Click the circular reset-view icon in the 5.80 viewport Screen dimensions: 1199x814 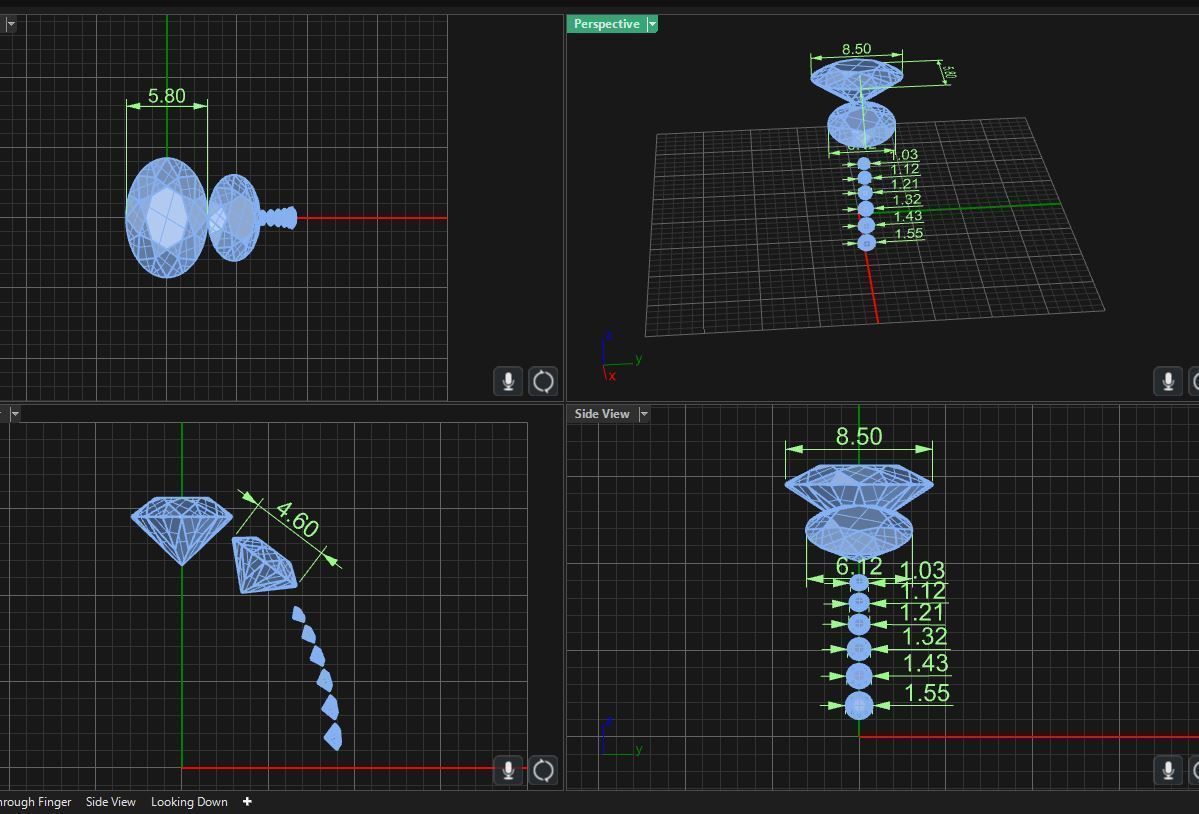tap(543, 381)
